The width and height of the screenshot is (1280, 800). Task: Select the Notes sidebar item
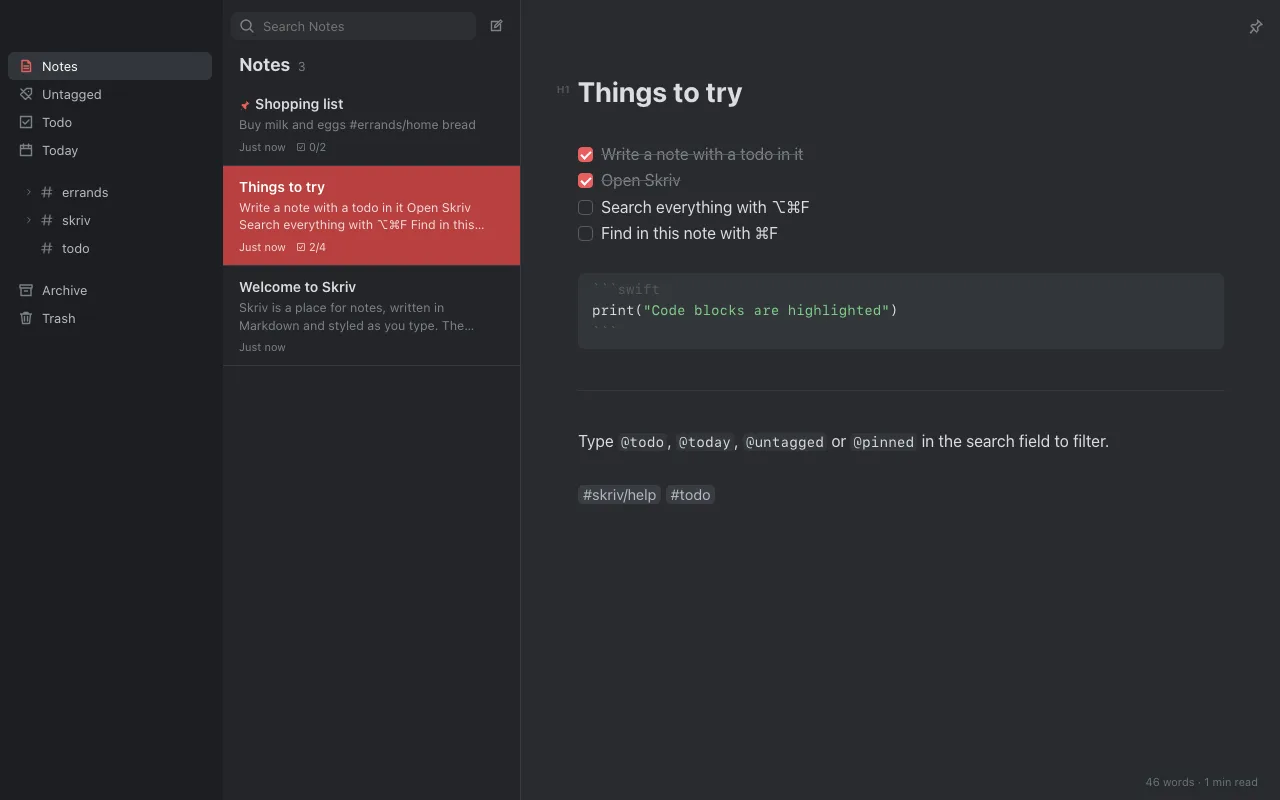pos(110,66)
